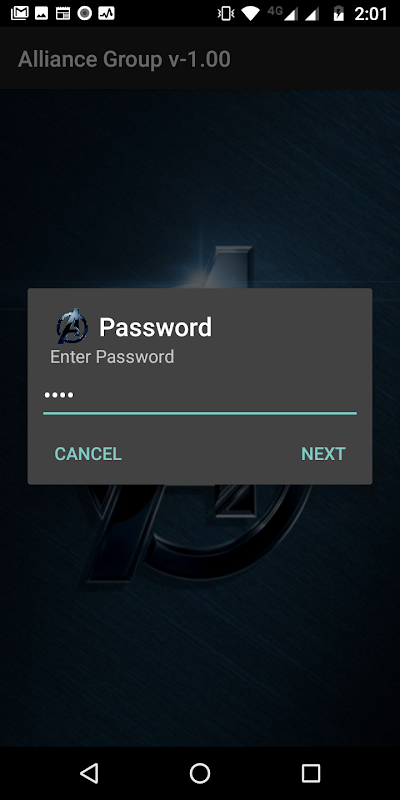Tap the circular record notification icon

pyautogui.click(x=85, y=13)
